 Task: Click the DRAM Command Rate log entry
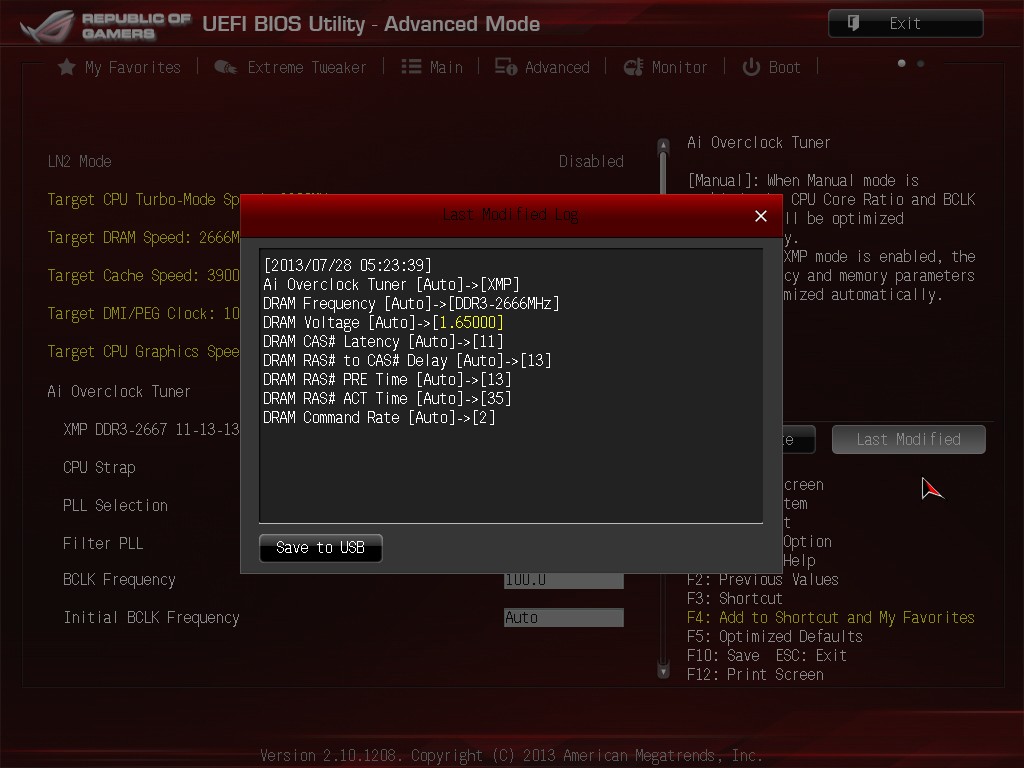coord(379,417)
